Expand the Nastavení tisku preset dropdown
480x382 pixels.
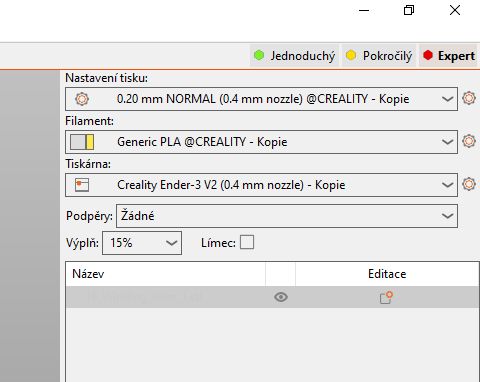447,99
